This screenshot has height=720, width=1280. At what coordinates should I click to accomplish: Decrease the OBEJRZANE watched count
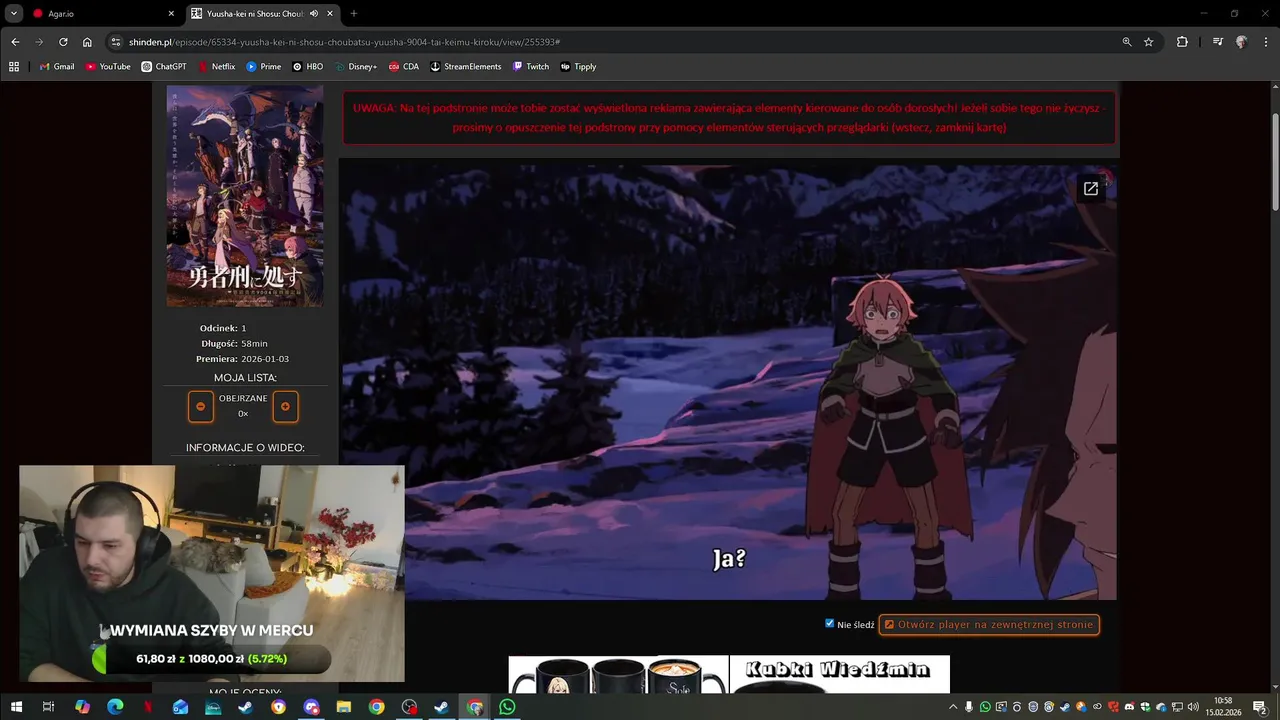200,406
